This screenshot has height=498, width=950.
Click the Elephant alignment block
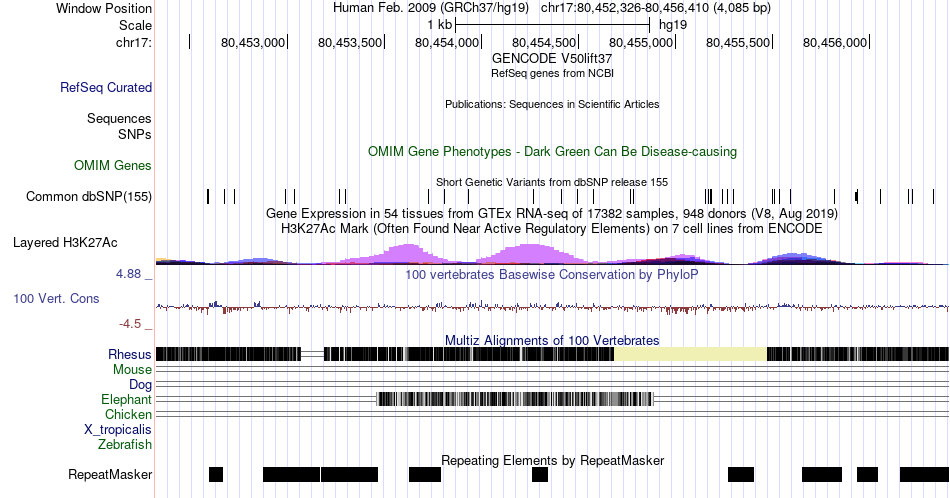click(x=515, y=399)
